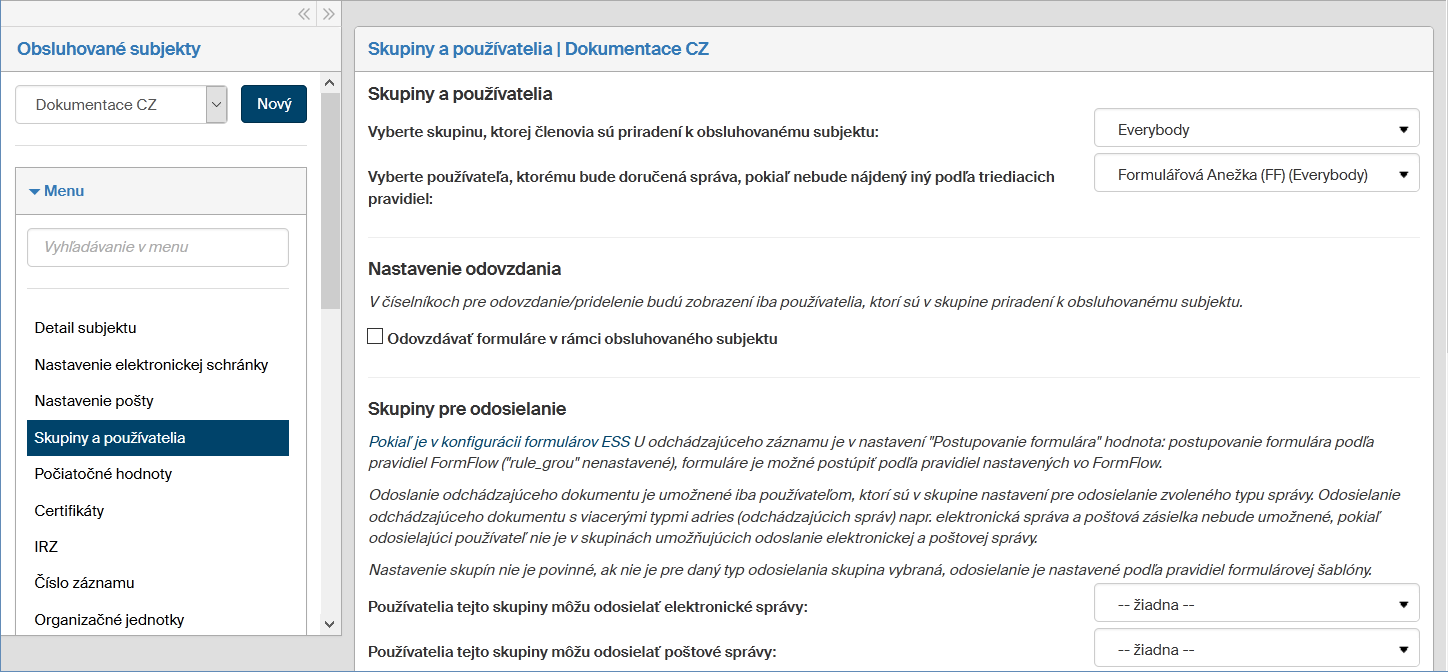Click the Vyhľadávanie v menu search field

(x=158, y=247)
